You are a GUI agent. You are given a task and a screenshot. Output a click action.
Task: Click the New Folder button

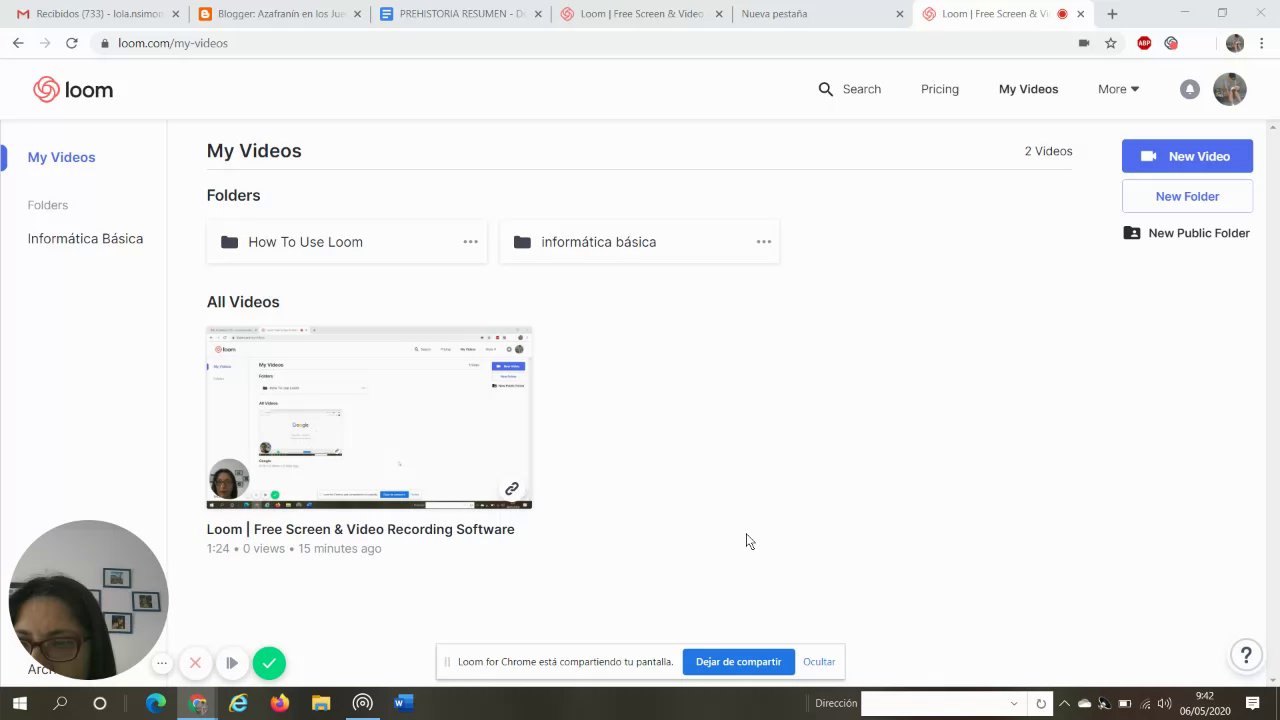click(1187, 196)
